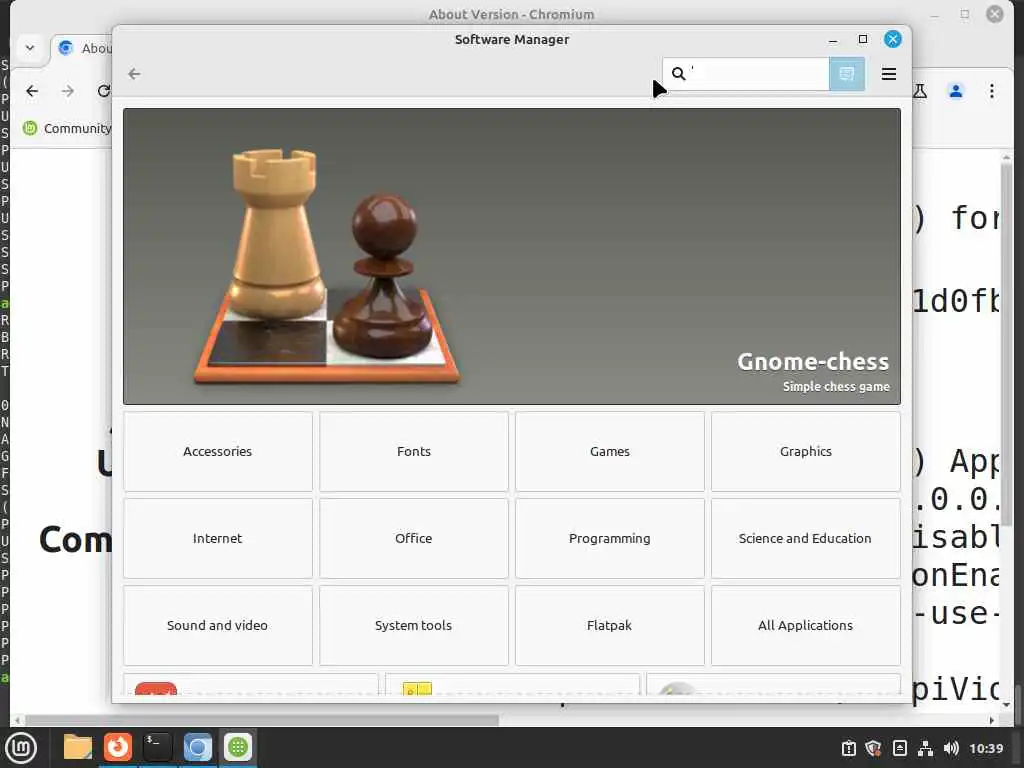Open the Fonts category

[x=413, y=451]
